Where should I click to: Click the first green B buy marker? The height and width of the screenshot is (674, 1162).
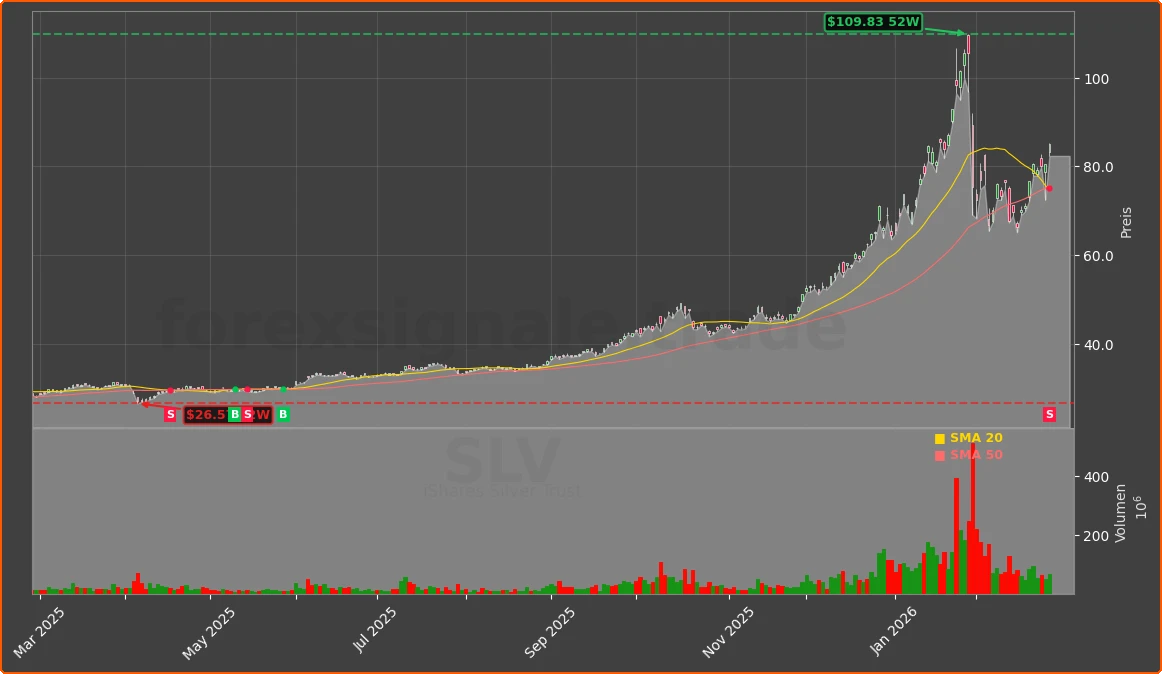(235, 414)
